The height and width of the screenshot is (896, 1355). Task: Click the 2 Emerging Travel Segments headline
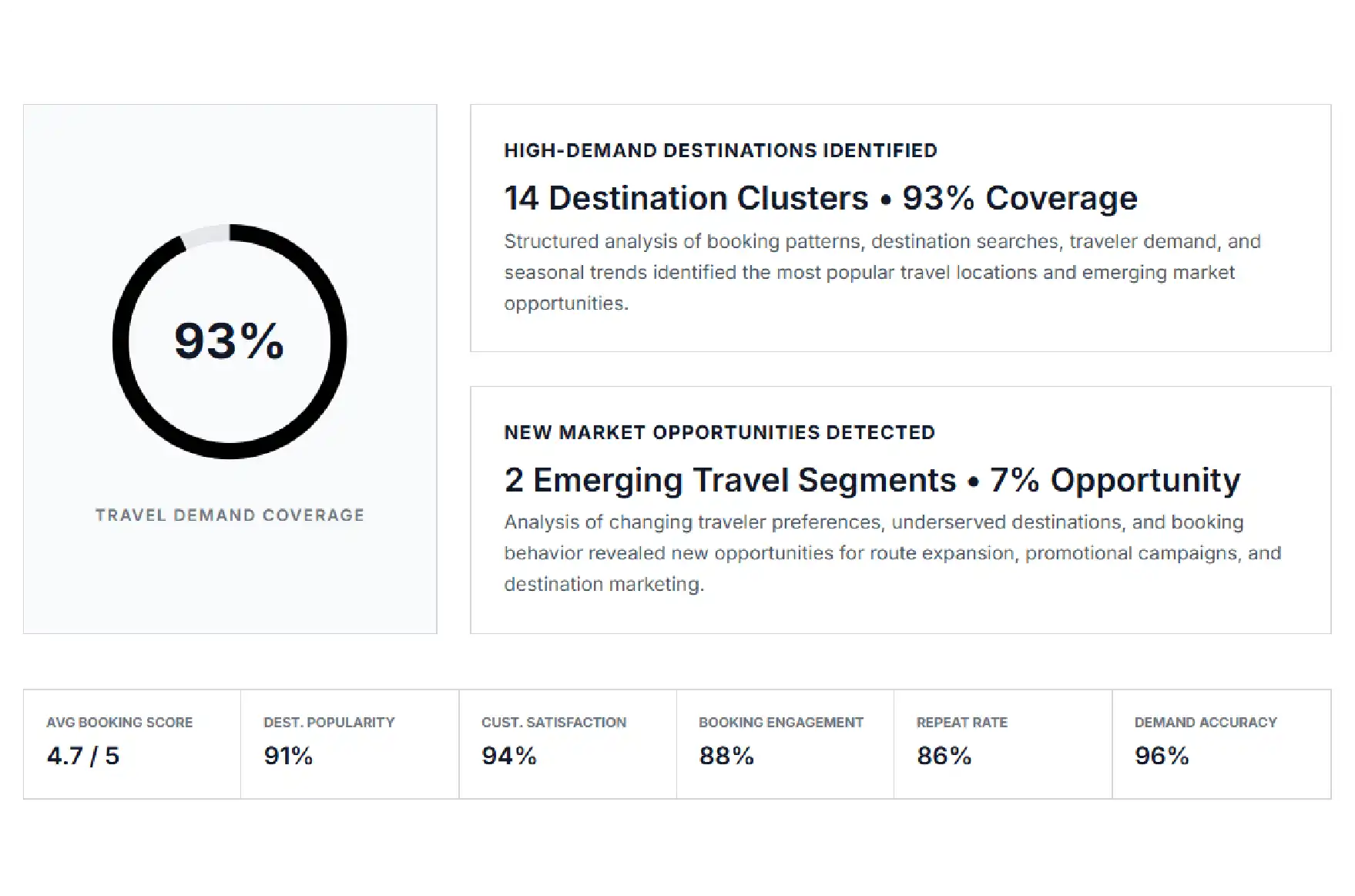(x=872, y=480)
